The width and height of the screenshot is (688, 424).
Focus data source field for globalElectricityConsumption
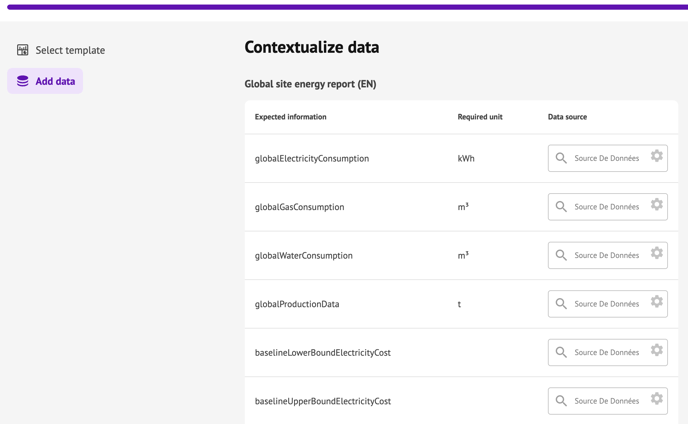[x=606, y=158]
